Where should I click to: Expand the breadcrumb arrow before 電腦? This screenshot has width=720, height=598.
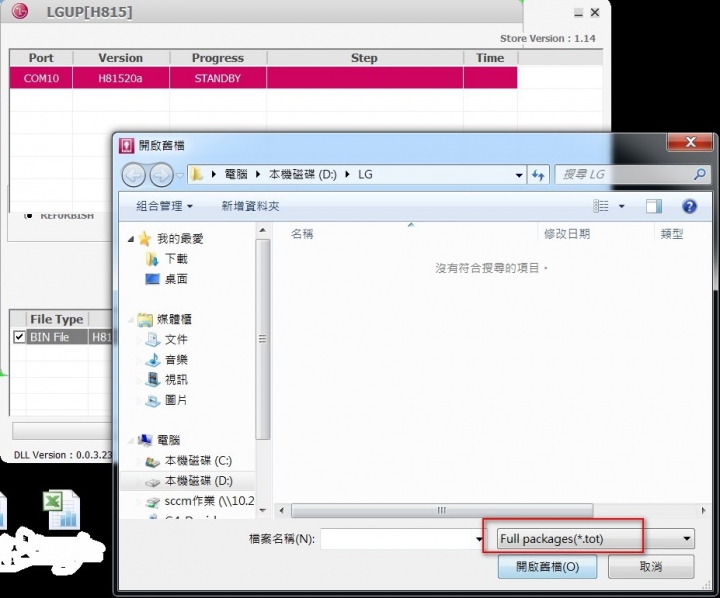[214, 175]
